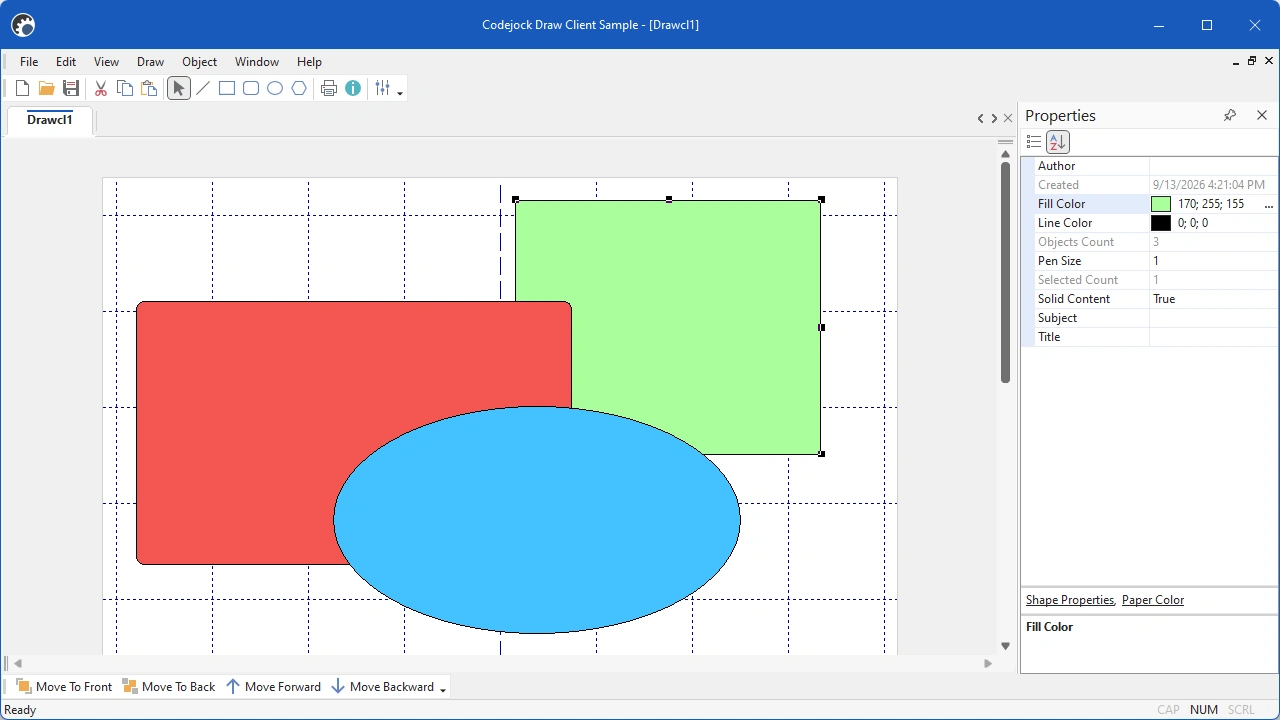Toggle alphabetical sort in Properties panel
This screenshot has width=1280, height=720.
point(1058,142)
